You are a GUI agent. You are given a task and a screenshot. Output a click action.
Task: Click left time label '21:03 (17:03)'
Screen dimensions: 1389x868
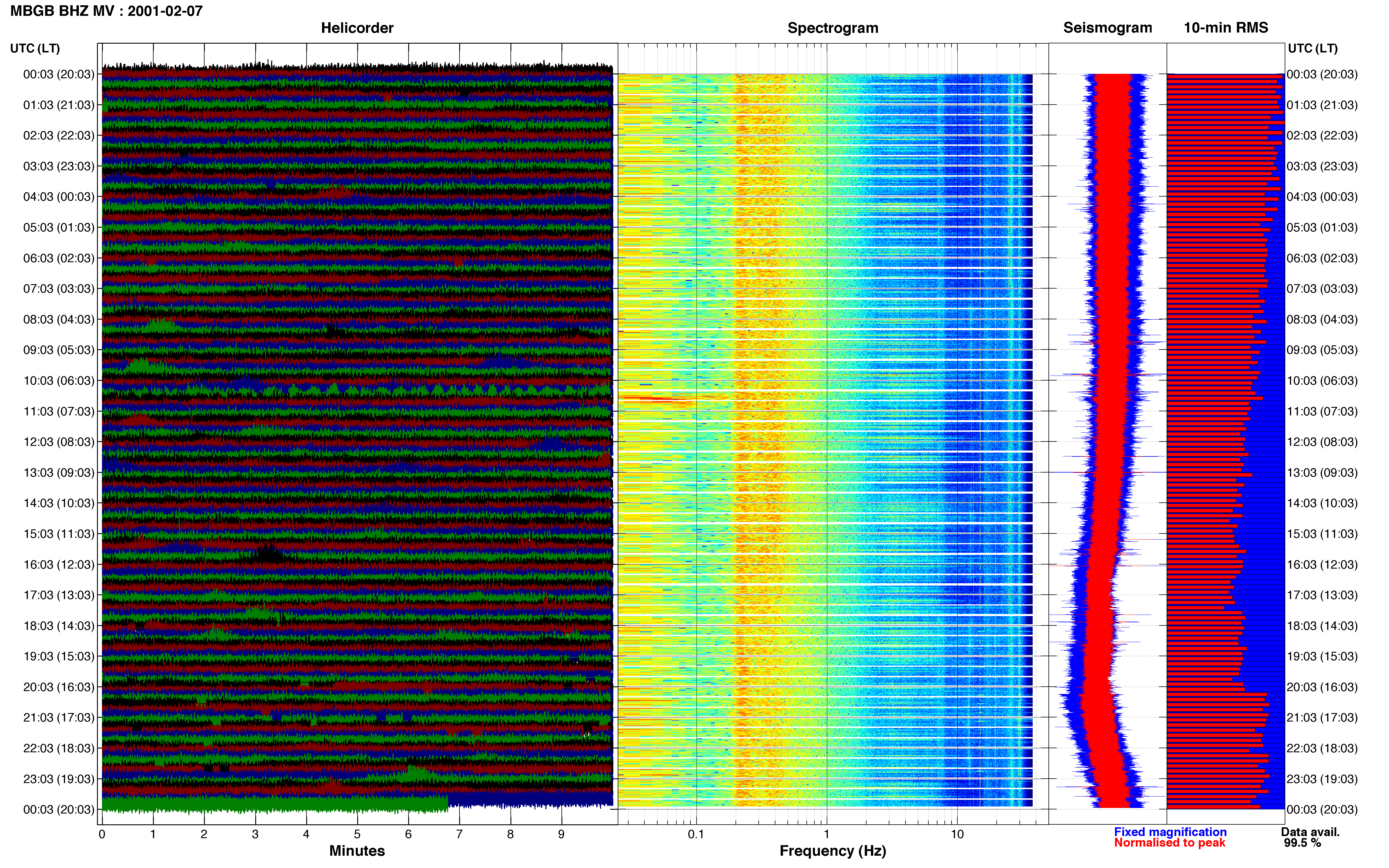[59, 718]
